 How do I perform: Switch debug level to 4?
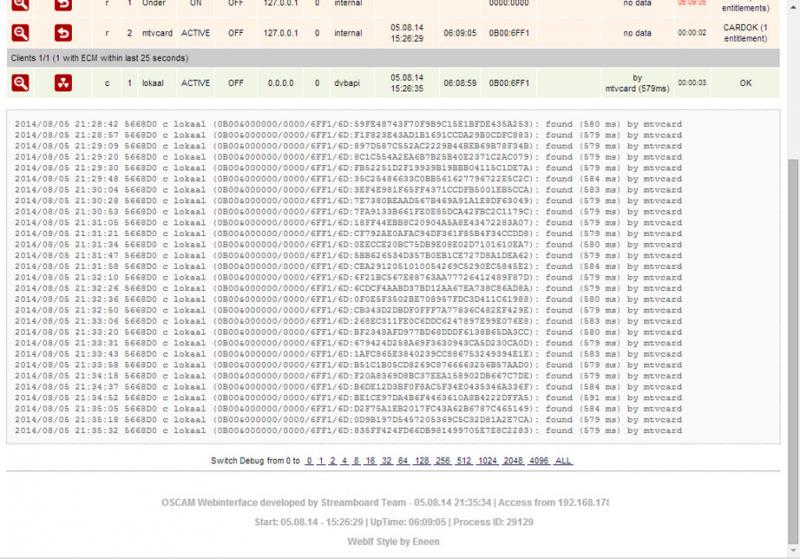click(344, 461)
